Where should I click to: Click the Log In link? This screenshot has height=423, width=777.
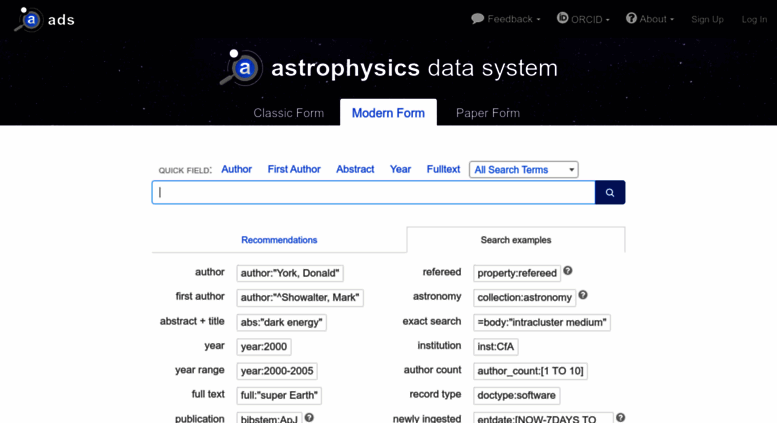754,19
